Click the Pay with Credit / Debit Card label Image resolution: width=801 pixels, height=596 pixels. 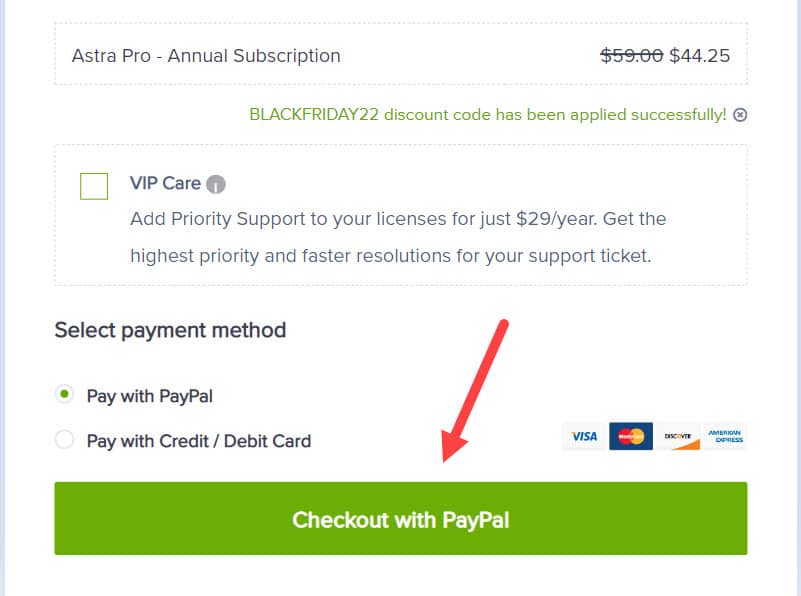(x=199, y=441)
